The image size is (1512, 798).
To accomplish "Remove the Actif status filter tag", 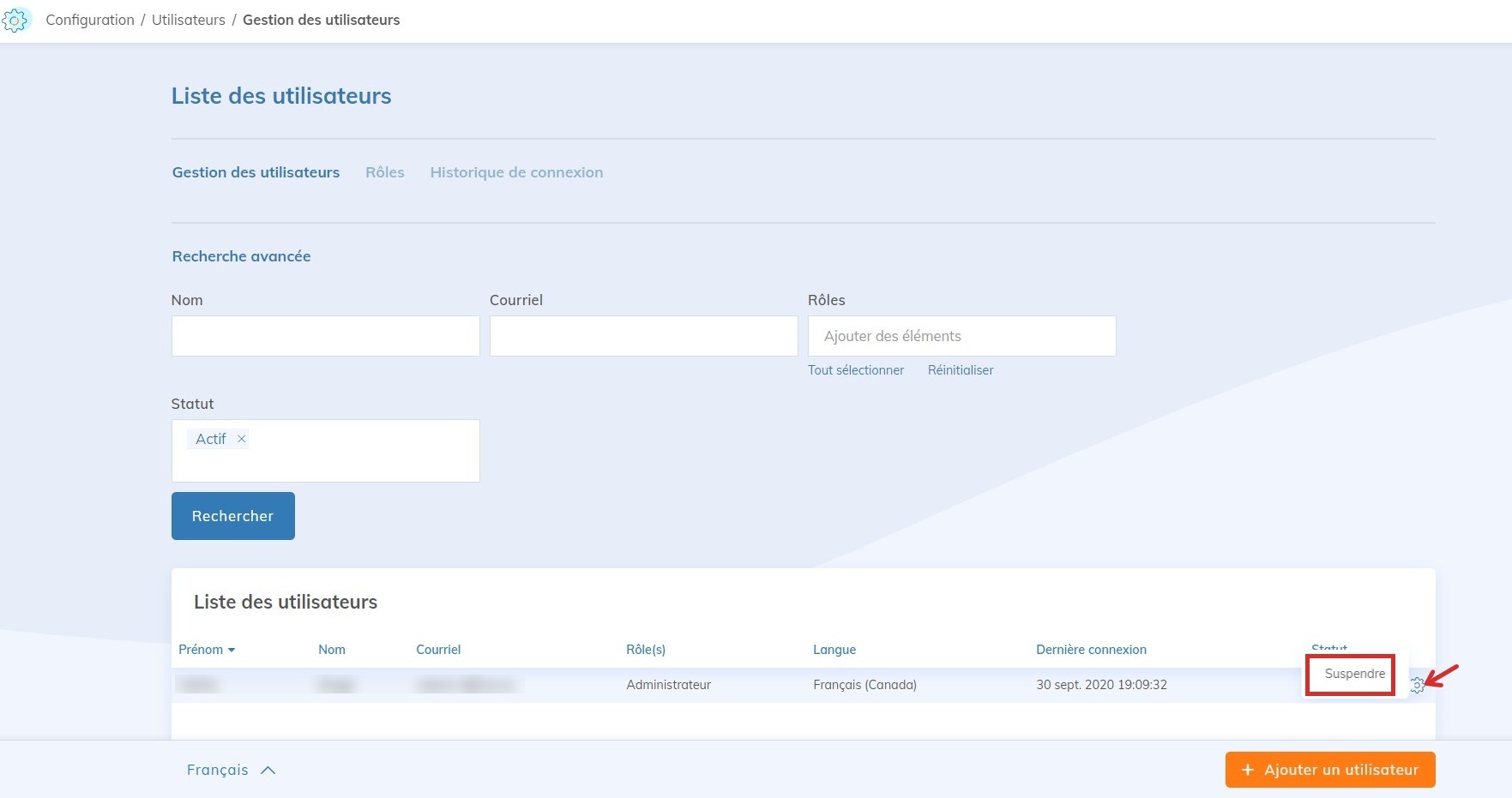I will (242, 439).
